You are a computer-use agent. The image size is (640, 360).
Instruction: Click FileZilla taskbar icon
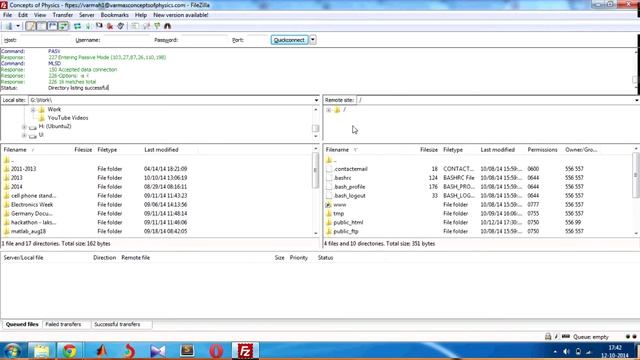245,351
